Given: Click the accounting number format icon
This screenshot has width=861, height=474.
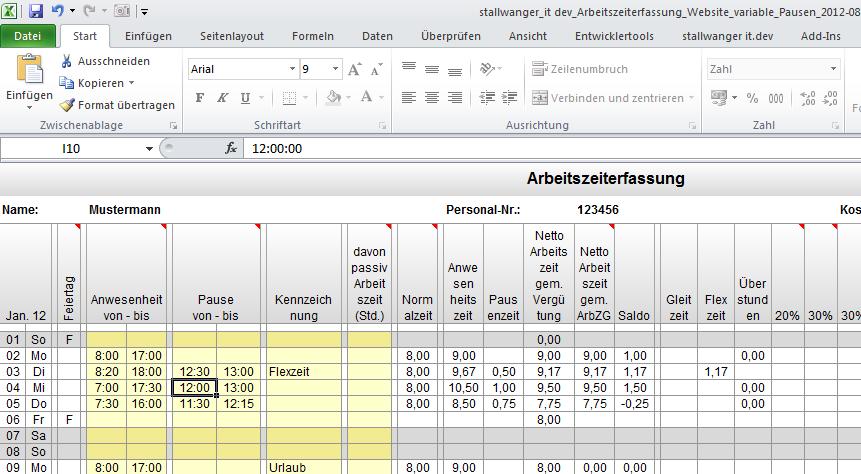Looking at the screenshot, I should point(719,98).
